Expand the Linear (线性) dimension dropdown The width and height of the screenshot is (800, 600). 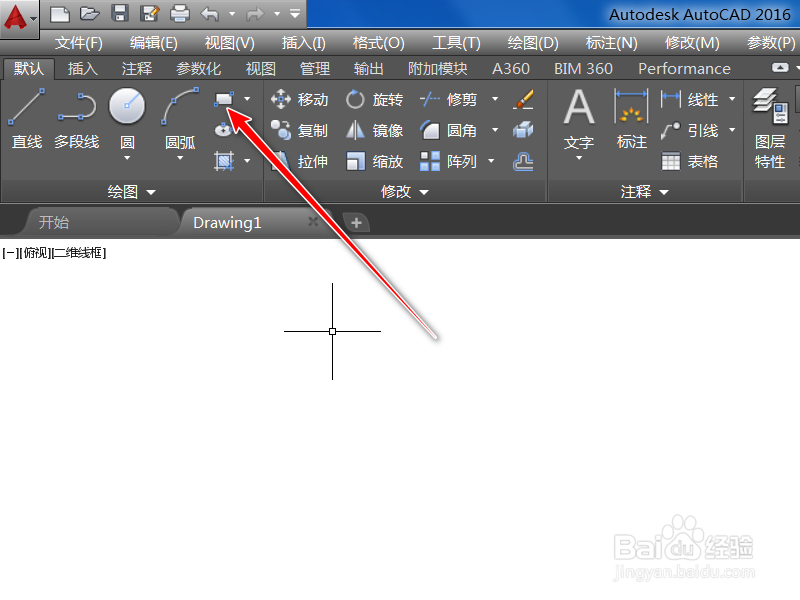(732, 99)
